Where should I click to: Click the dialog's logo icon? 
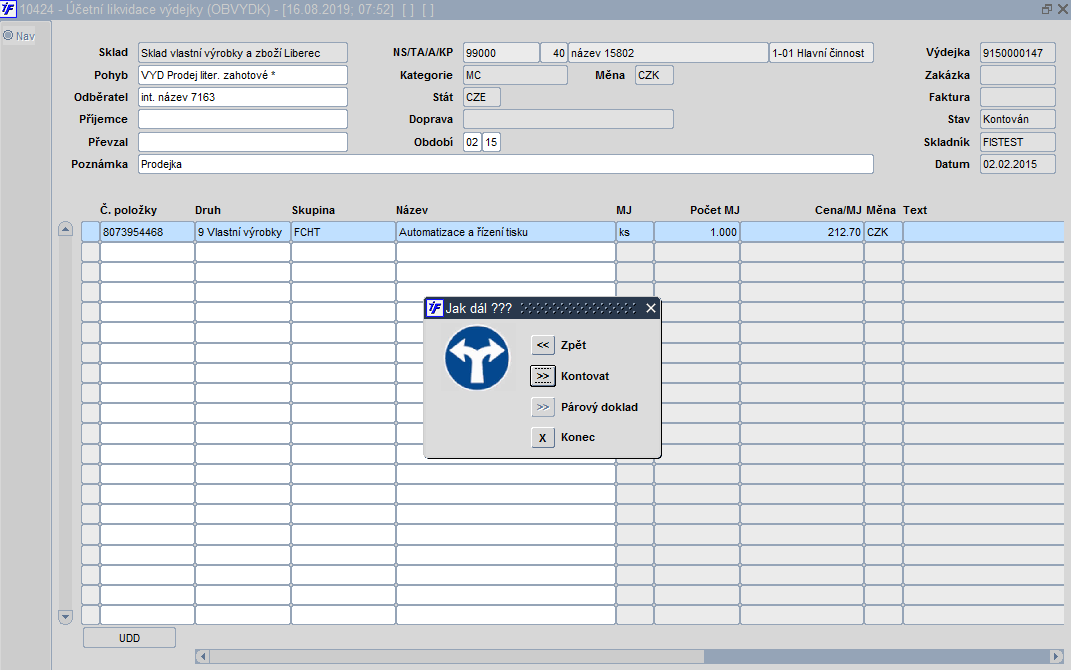434,308
